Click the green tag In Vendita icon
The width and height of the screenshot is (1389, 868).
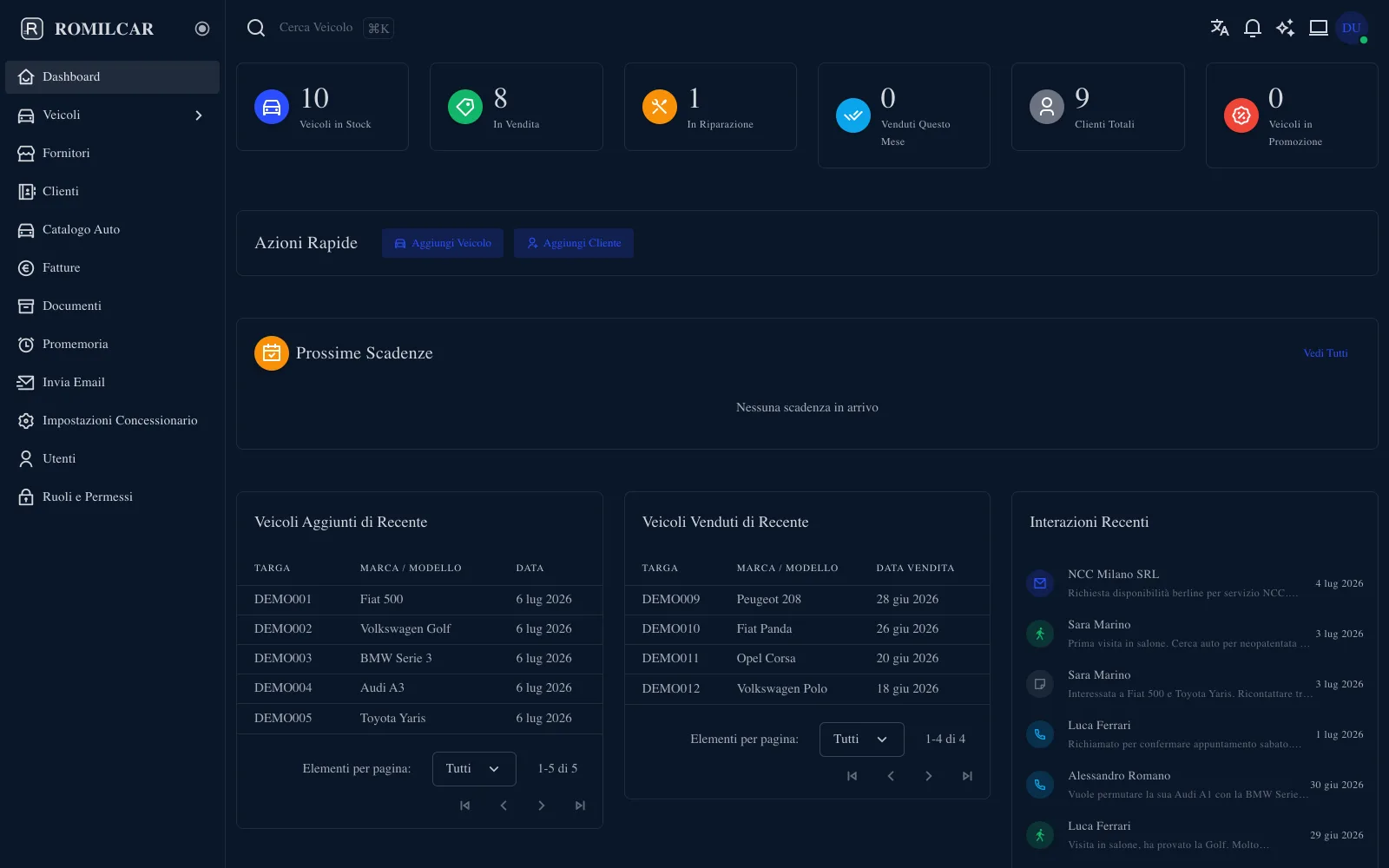click(x=465, y=107)
